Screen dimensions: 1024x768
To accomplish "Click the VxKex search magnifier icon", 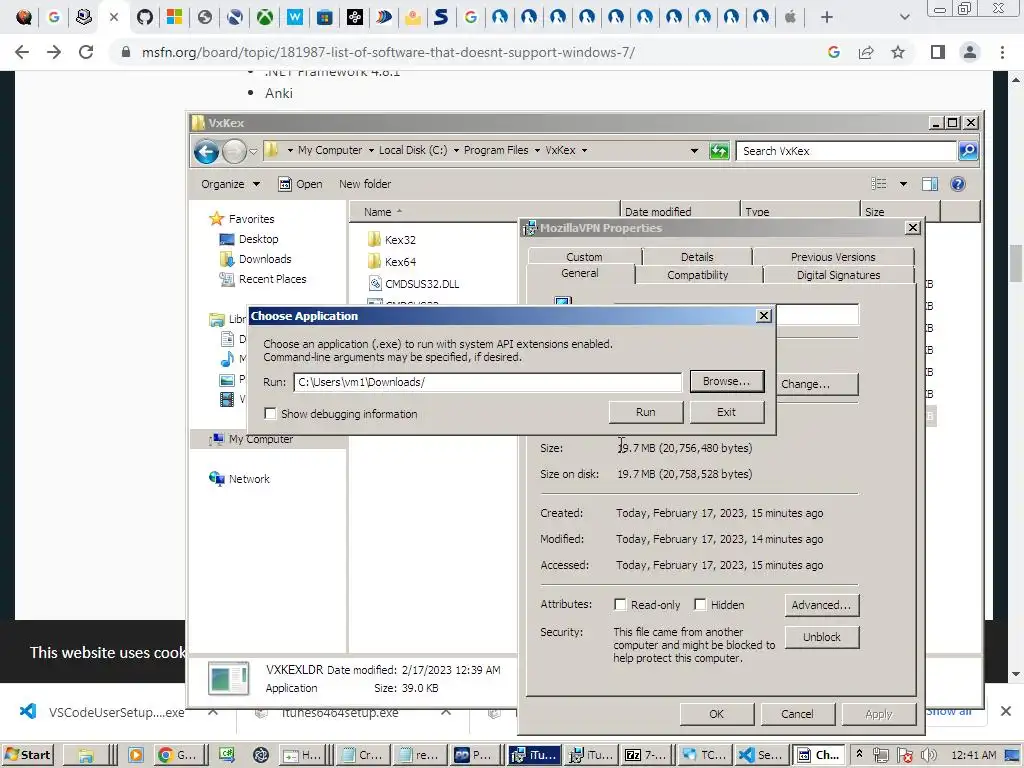I will click(968, 151).
